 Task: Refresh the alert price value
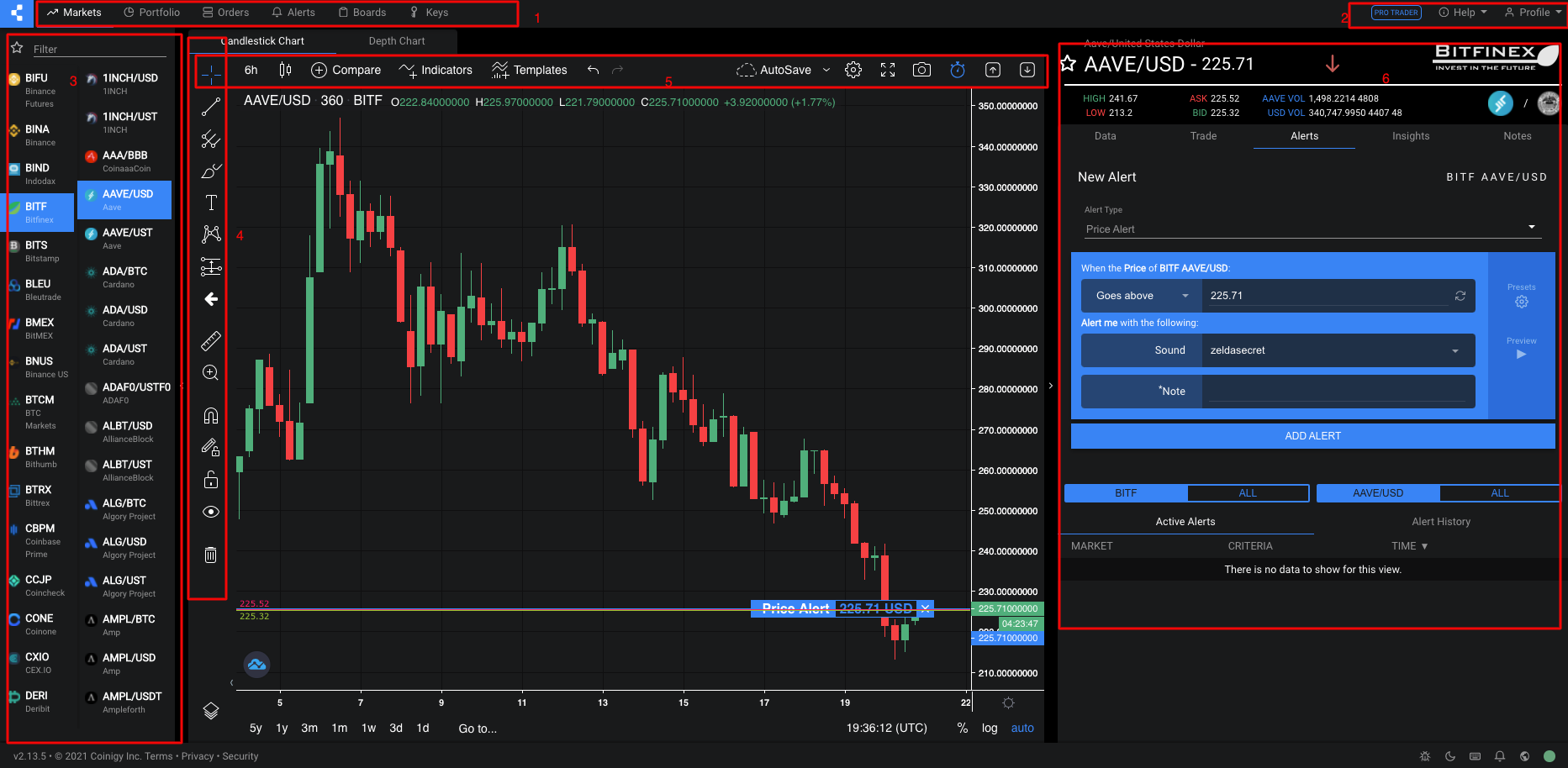pos(1460,296)
